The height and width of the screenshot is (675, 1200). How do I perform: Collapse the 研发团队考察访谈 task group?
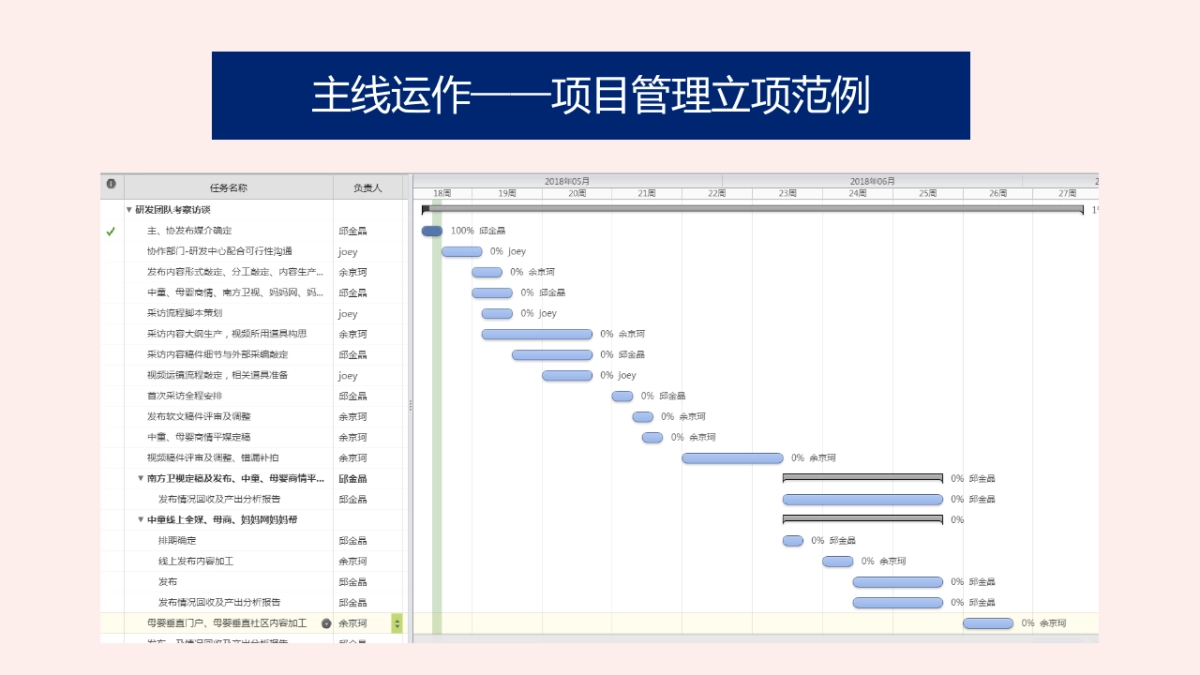tap(129, 210)
